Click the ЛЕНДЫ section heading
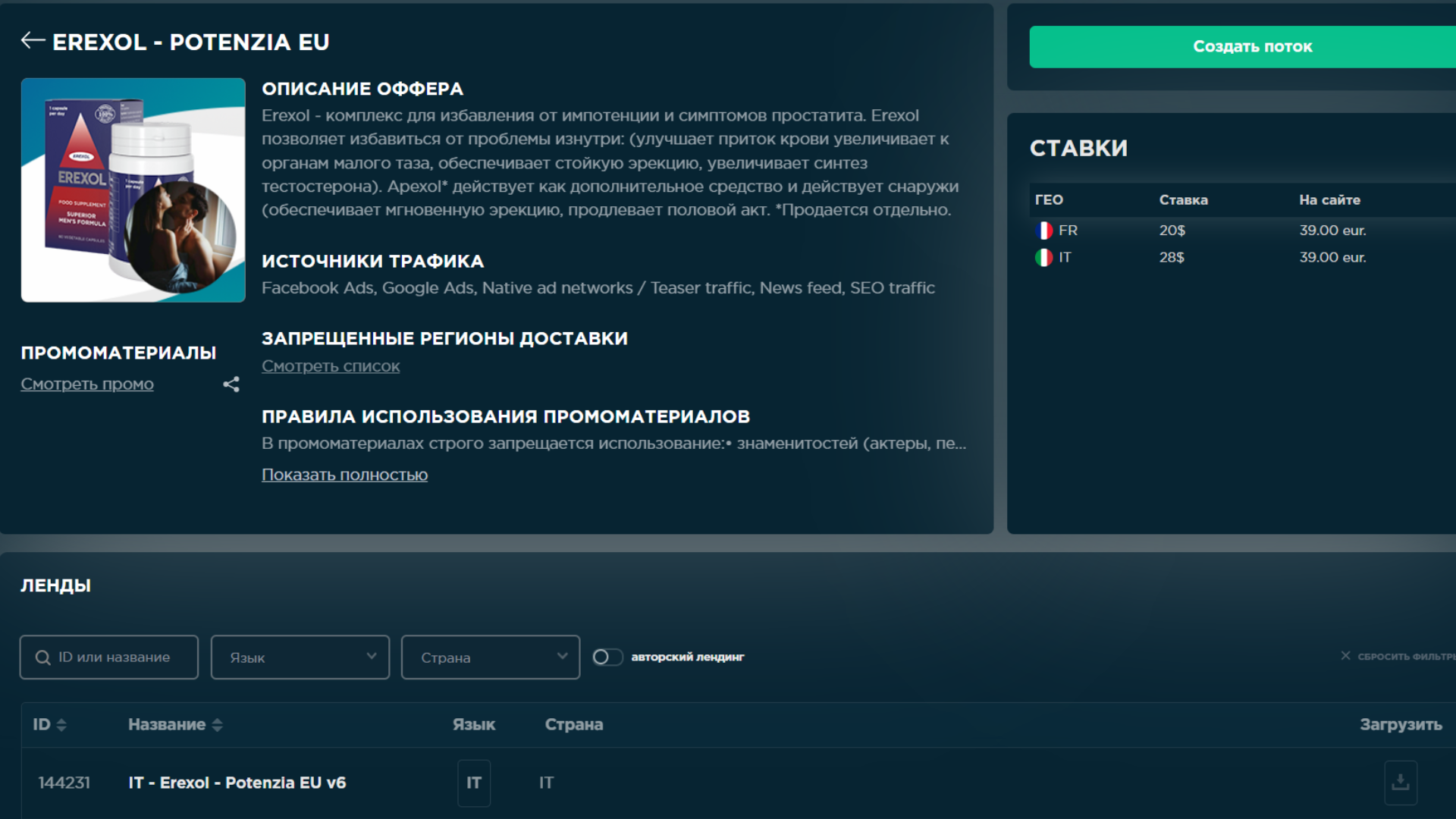 click(56, 586)
